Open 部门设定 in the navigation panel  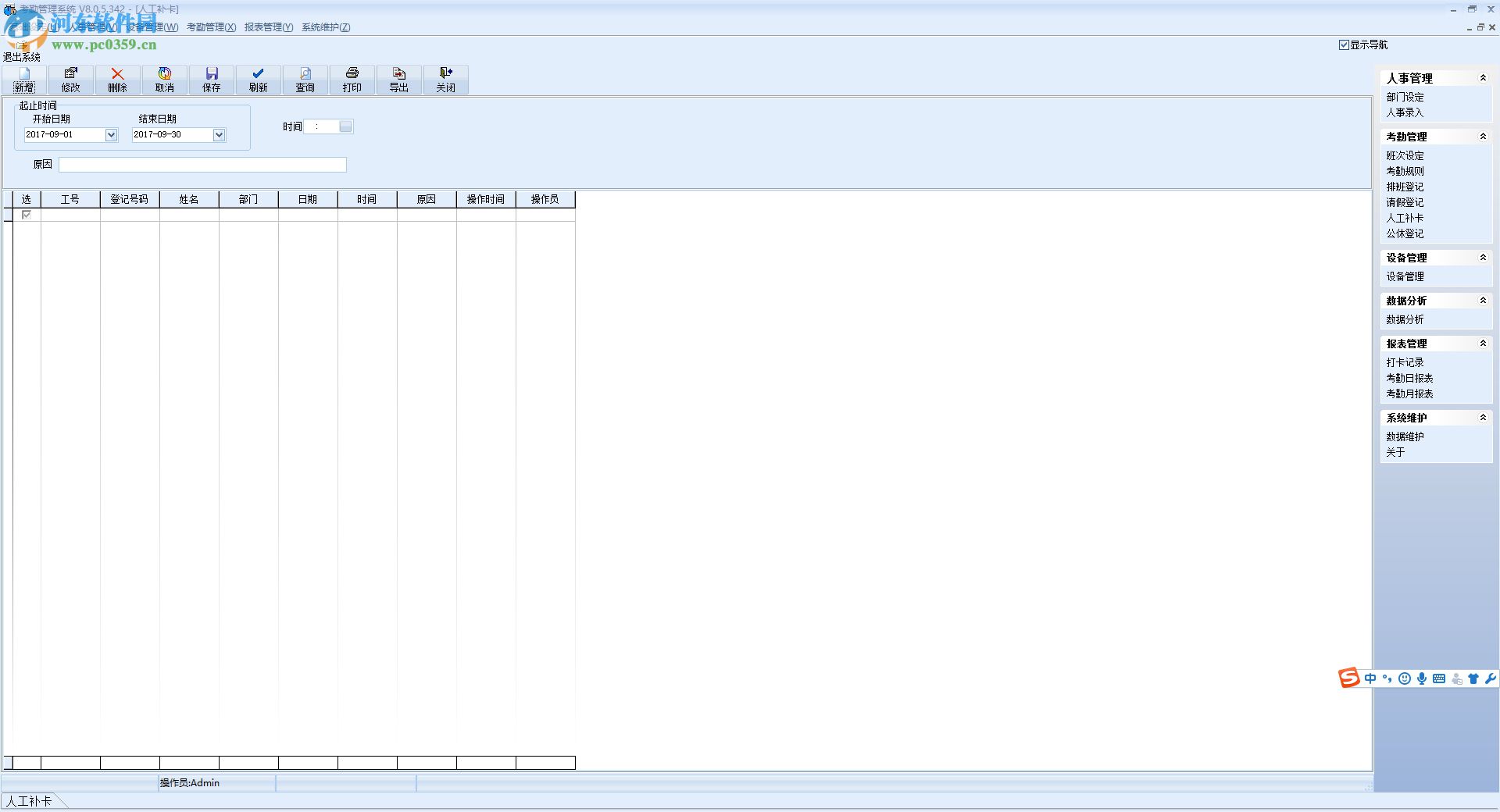[x=1405, y=98]
